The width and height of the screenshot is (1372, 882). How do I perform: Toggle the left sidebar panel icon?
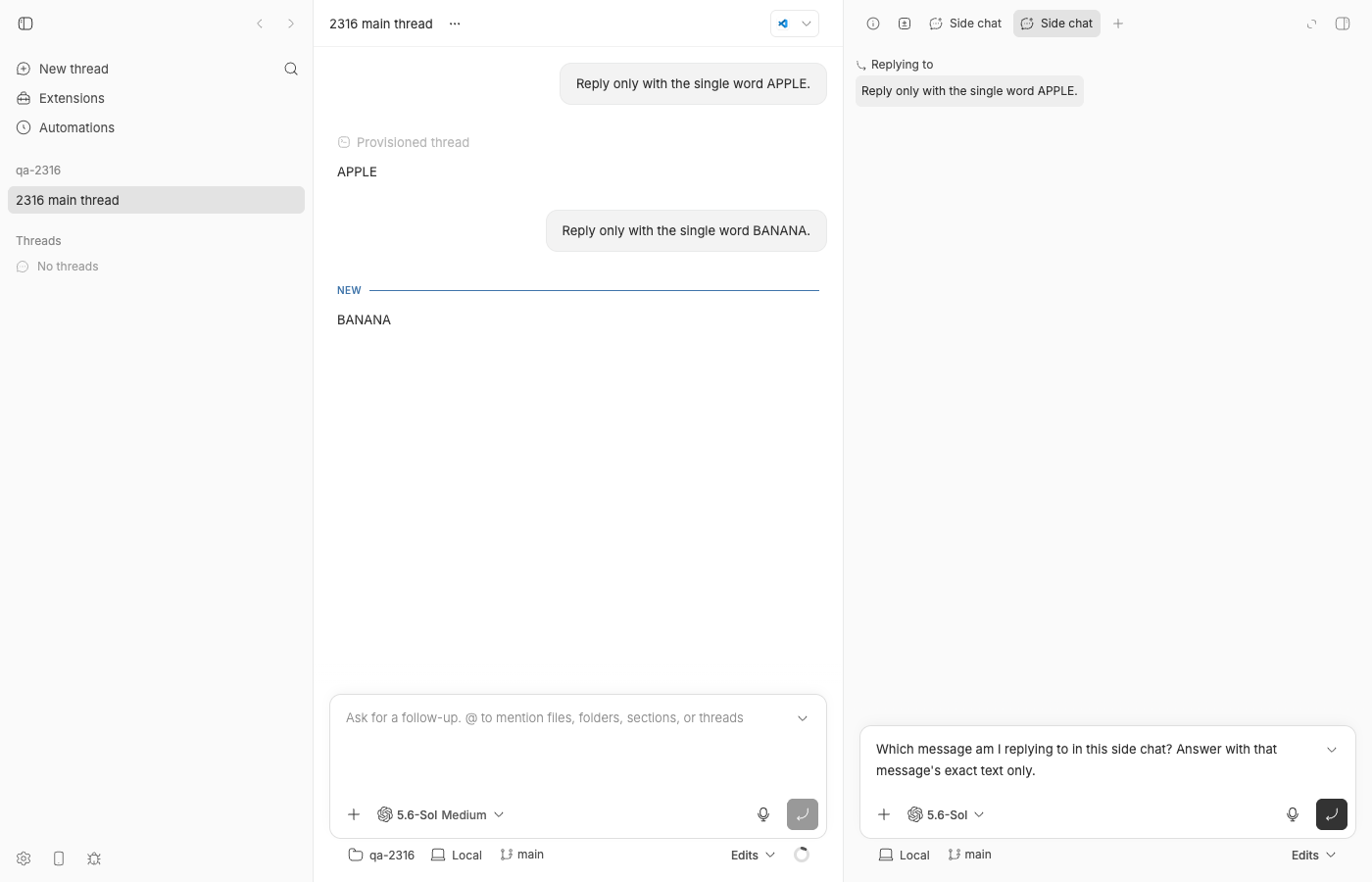[x=25, y=24]
